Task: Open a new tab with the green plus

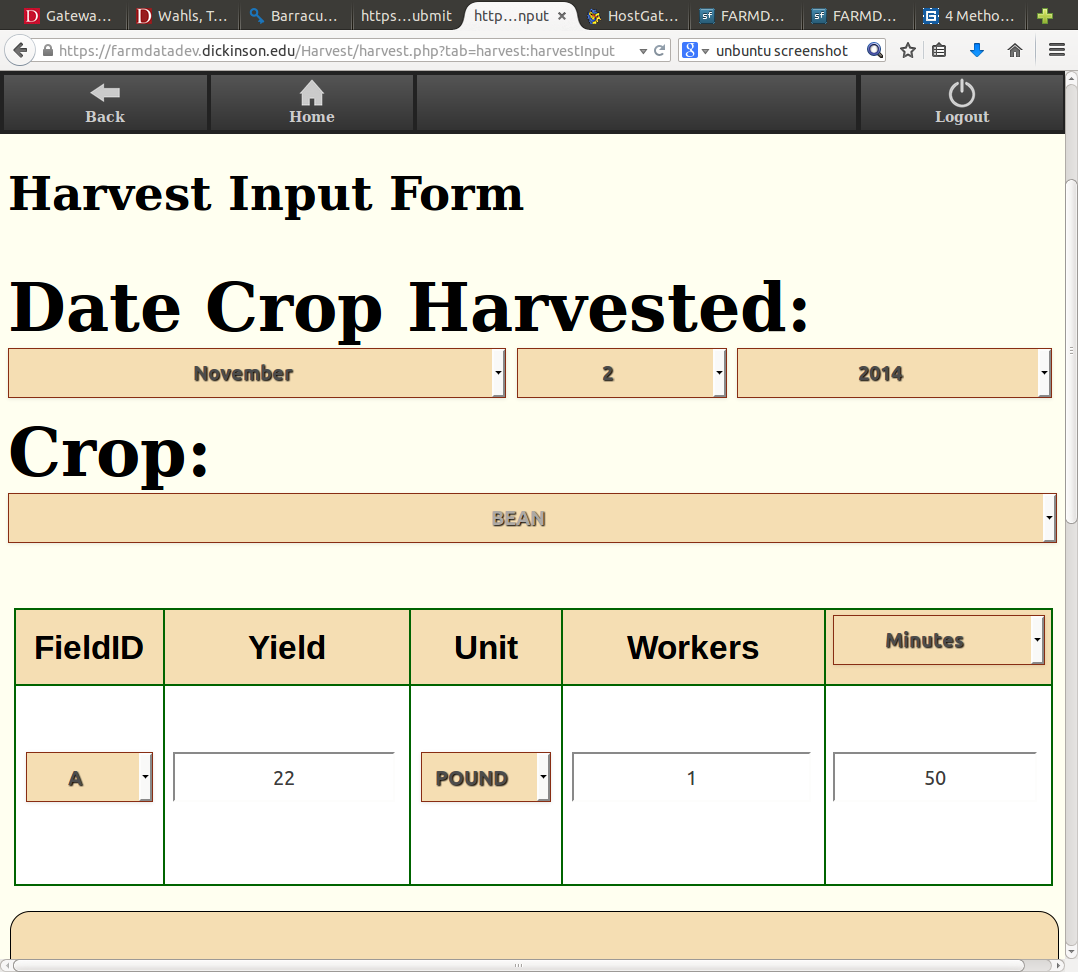Action: coord(1044,16)
